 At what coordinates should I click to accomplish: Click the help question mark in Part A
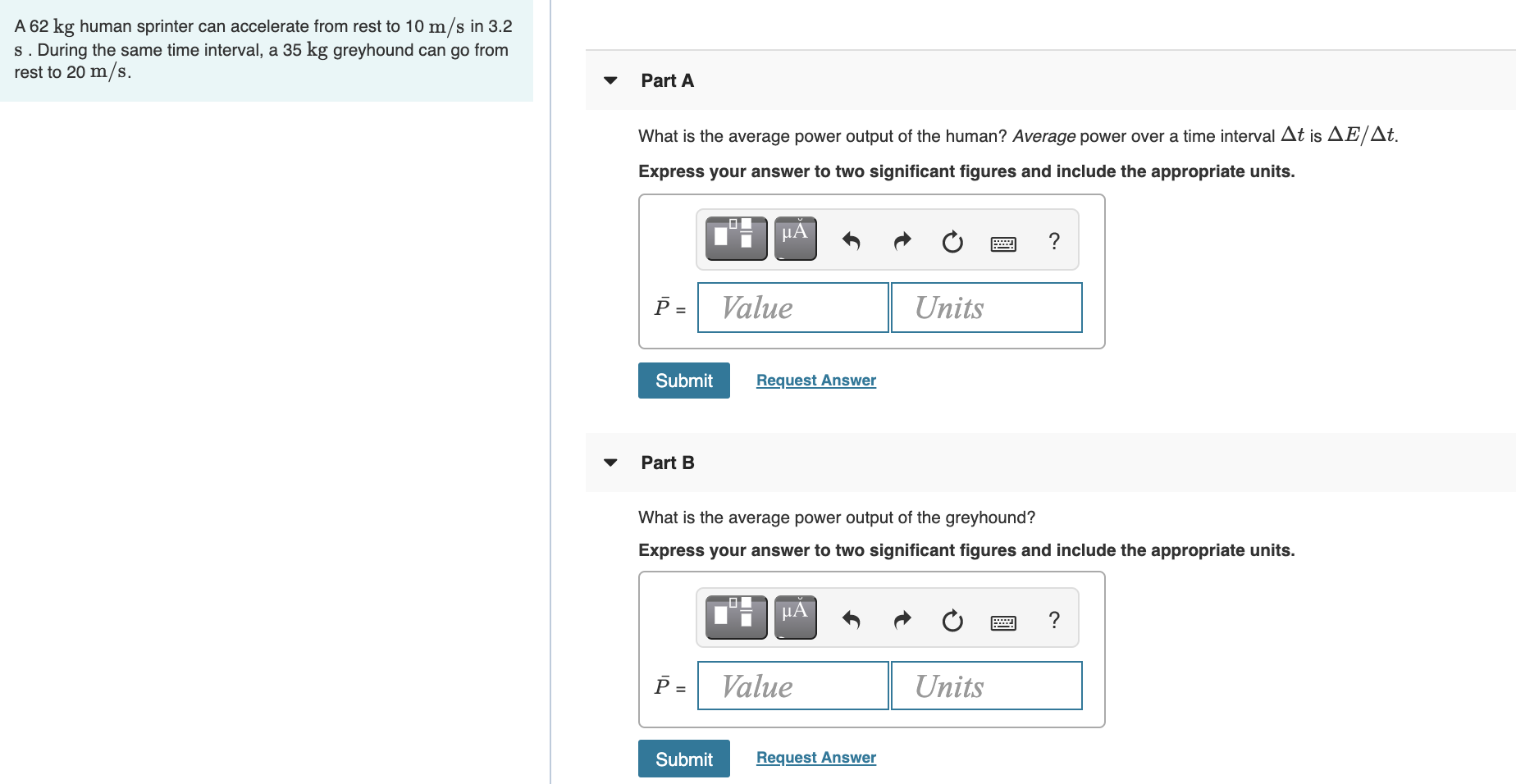[x=1053, y=241]
